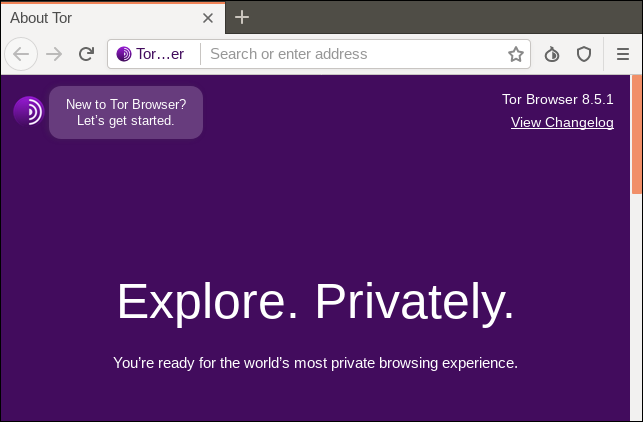Select the About Tor tab

tap(113, 18)
